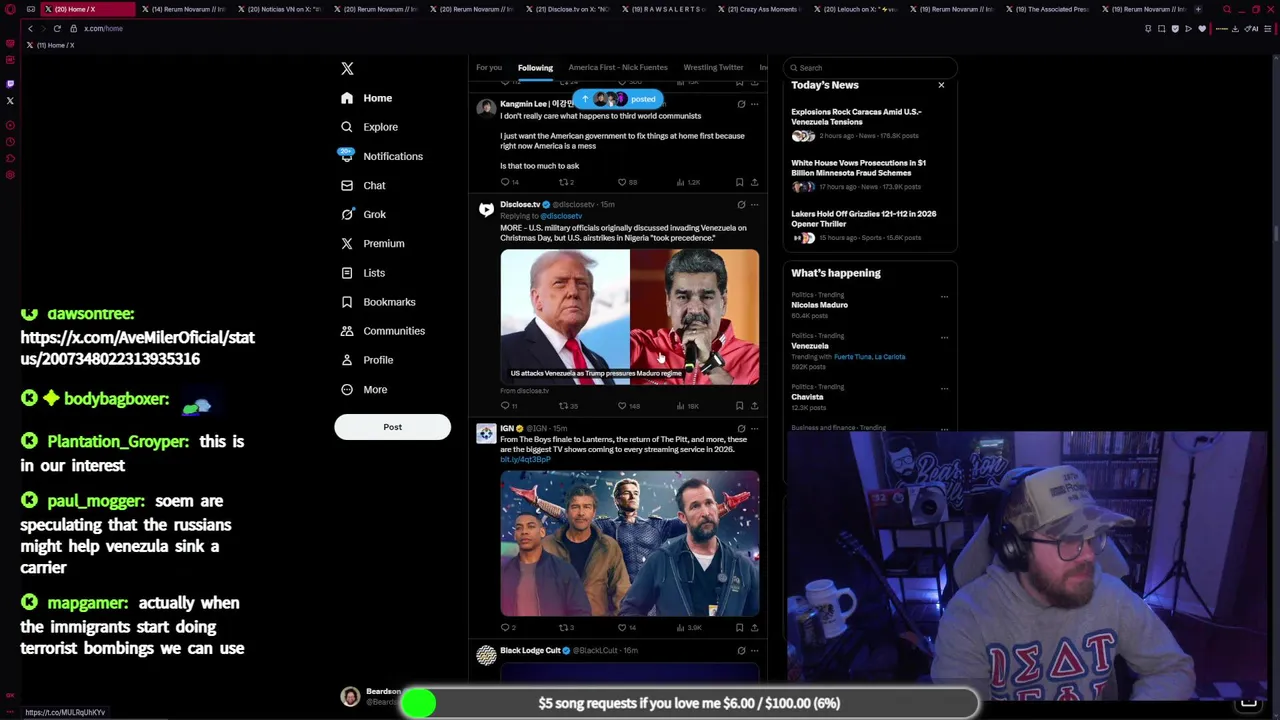The width and height of the screenshot is (1280, 720).
Task: Open the Trump and Maduro image
Action: click(630, 318)
